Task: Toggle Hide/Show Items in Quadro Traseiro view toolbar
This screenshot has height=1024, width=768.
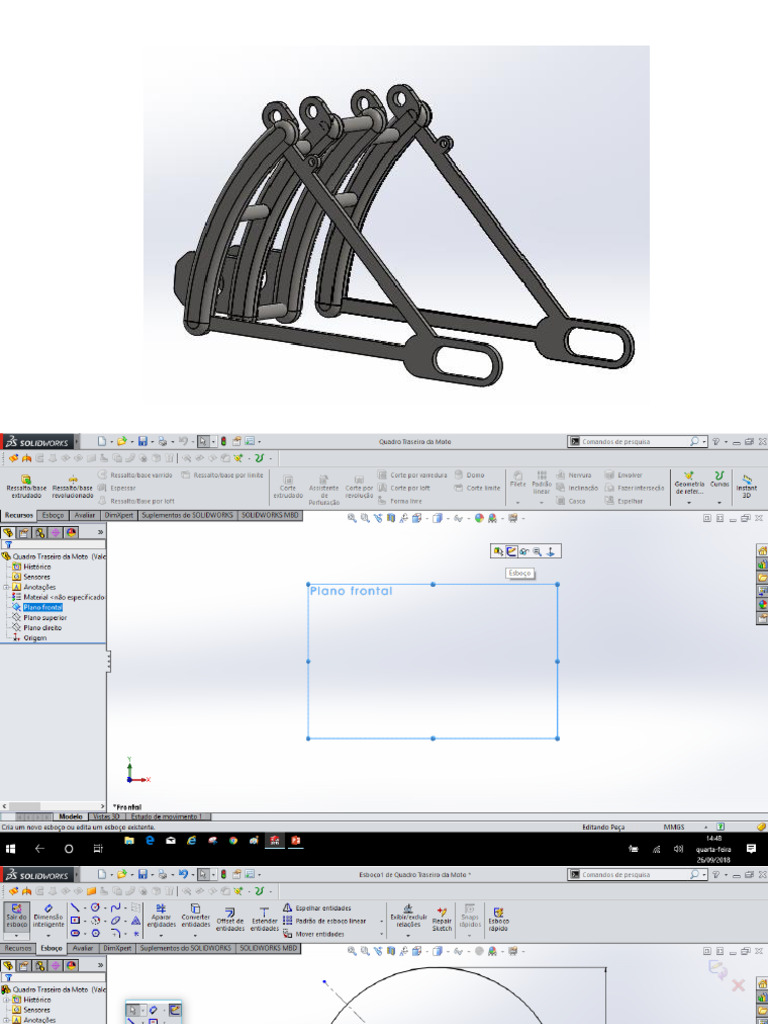Action: (x=459, y=518)
